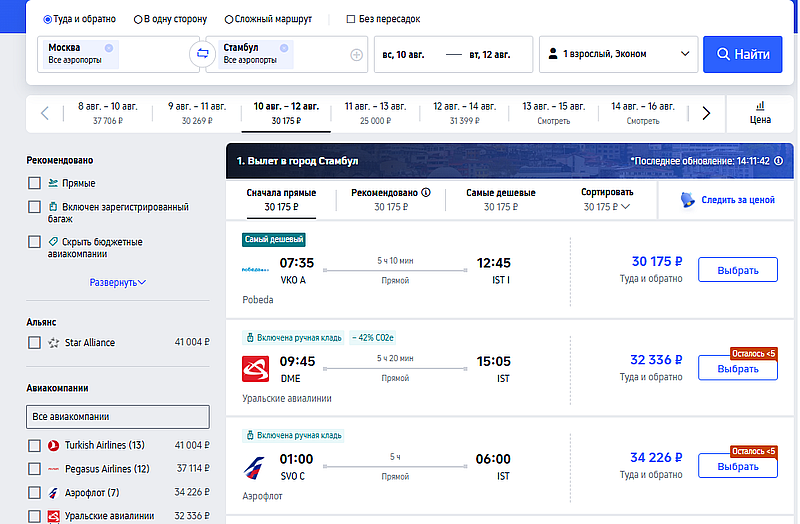Click the info icon near last update

778,160
